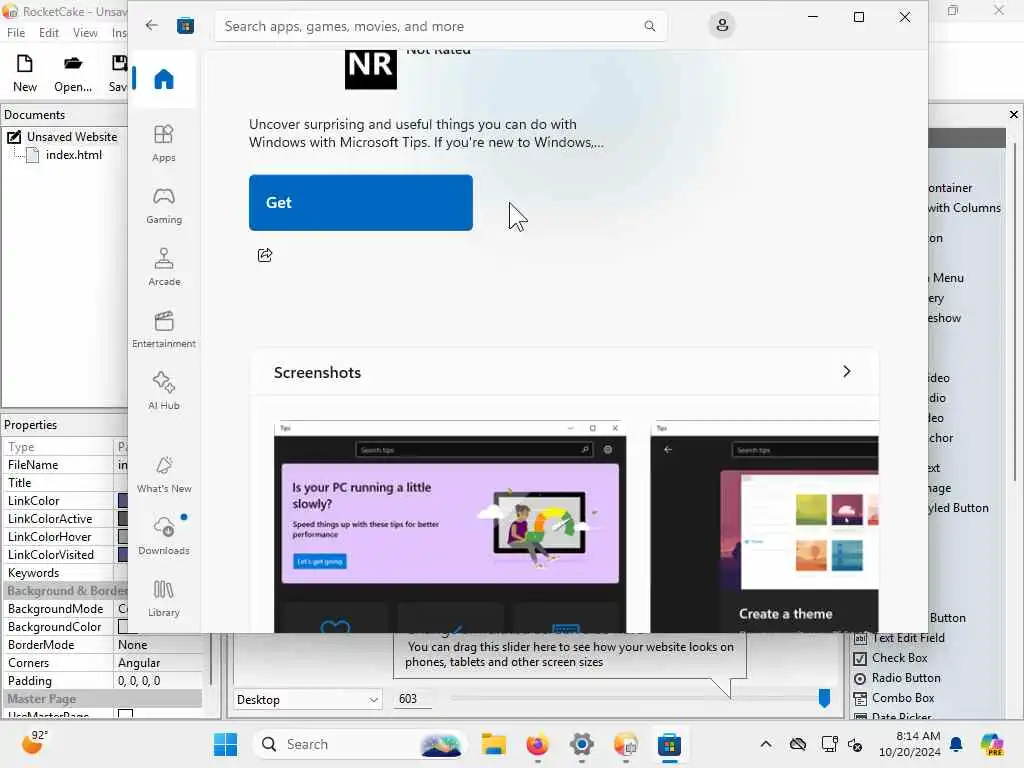Close the RocketCake toolbox panel

tap(1014, 114)
